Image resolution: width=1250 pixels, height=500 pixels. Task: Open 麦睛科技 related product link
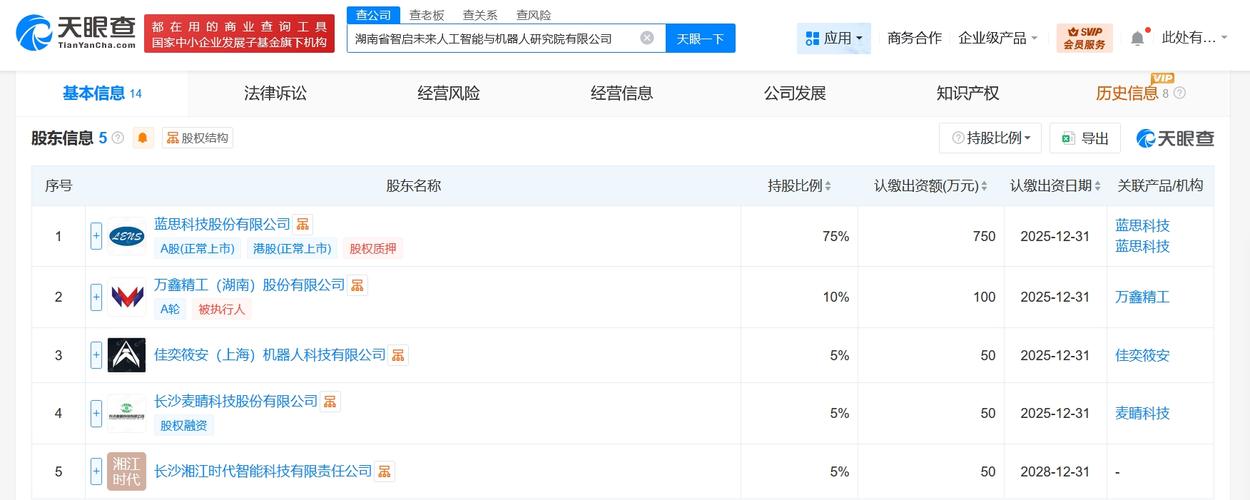pyautogui.click(x=1142, y=413)
